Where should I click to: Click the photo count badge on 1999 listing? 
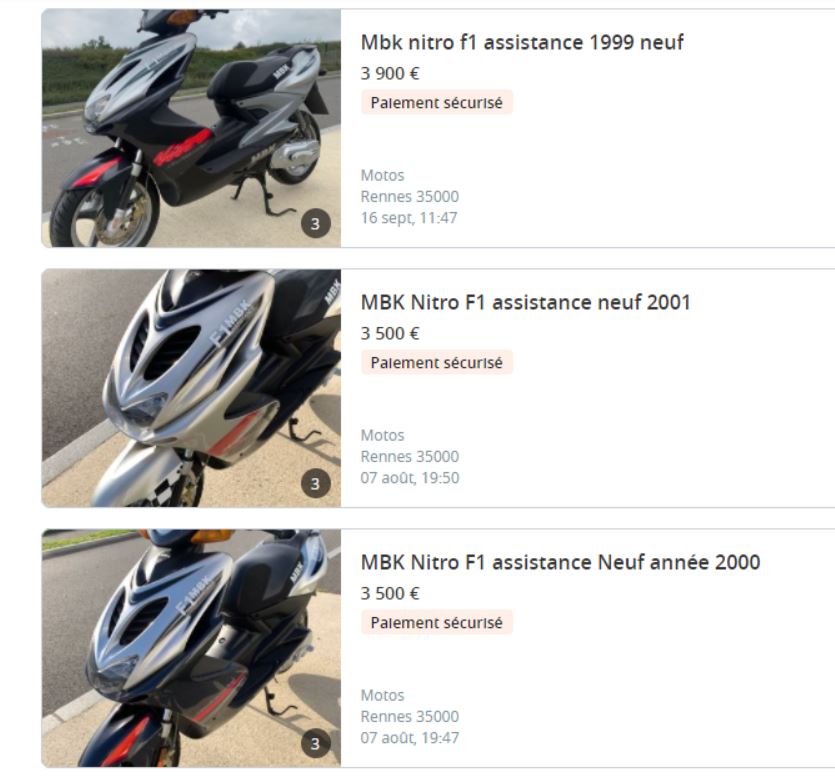point(315,223)
